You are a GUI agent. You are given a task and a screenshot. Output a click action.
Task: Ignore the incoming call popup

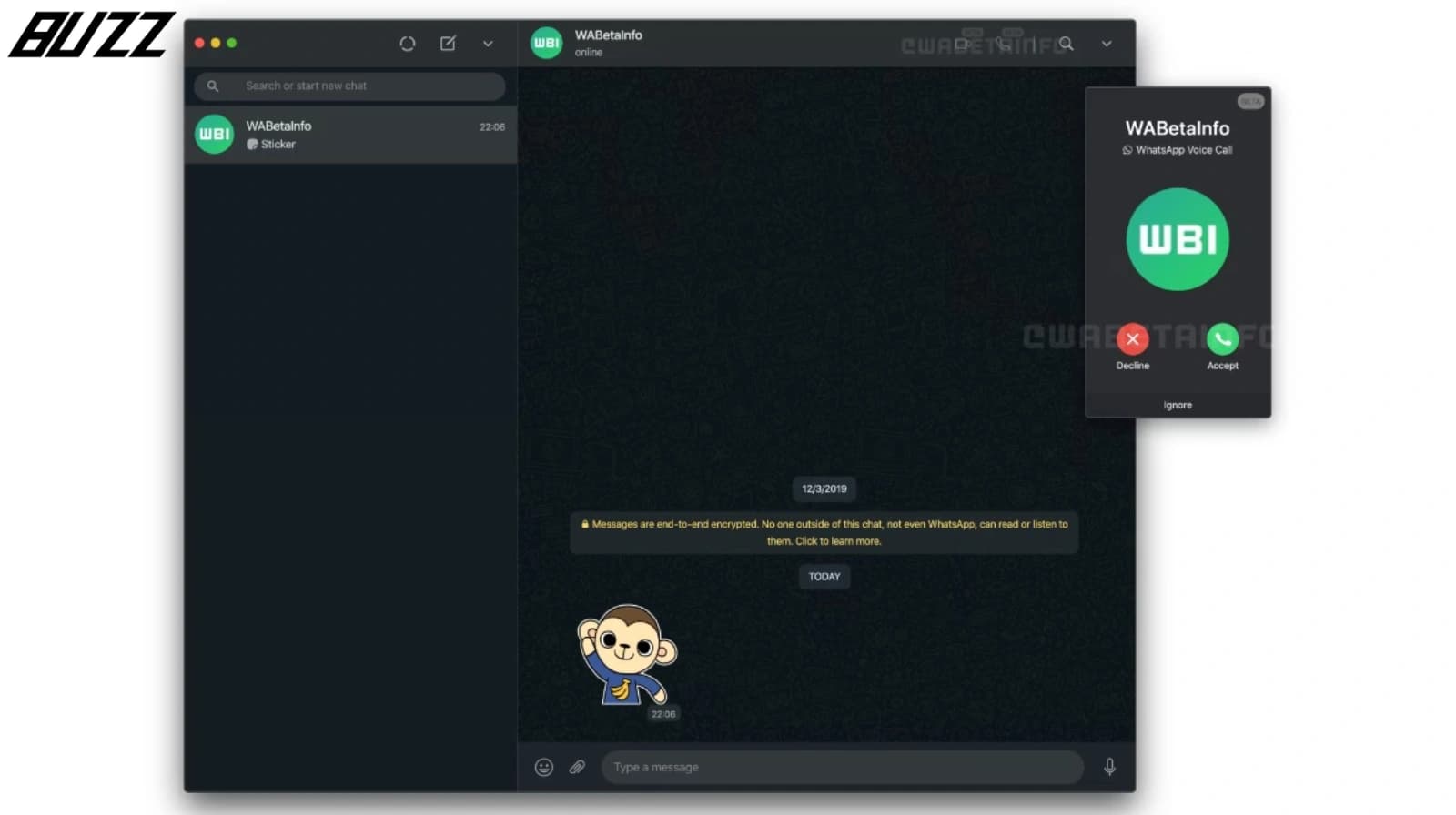pyautogui.click(x=1178, y=406)
